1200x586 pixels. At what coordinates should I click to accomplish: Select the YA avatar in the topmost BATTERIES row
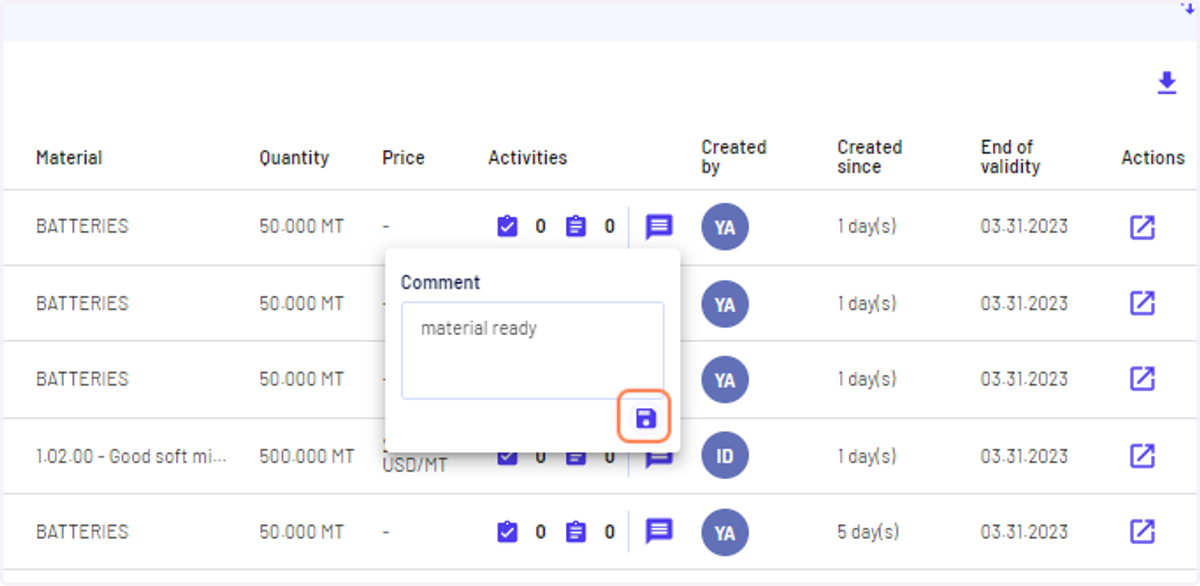click(725, 227)
